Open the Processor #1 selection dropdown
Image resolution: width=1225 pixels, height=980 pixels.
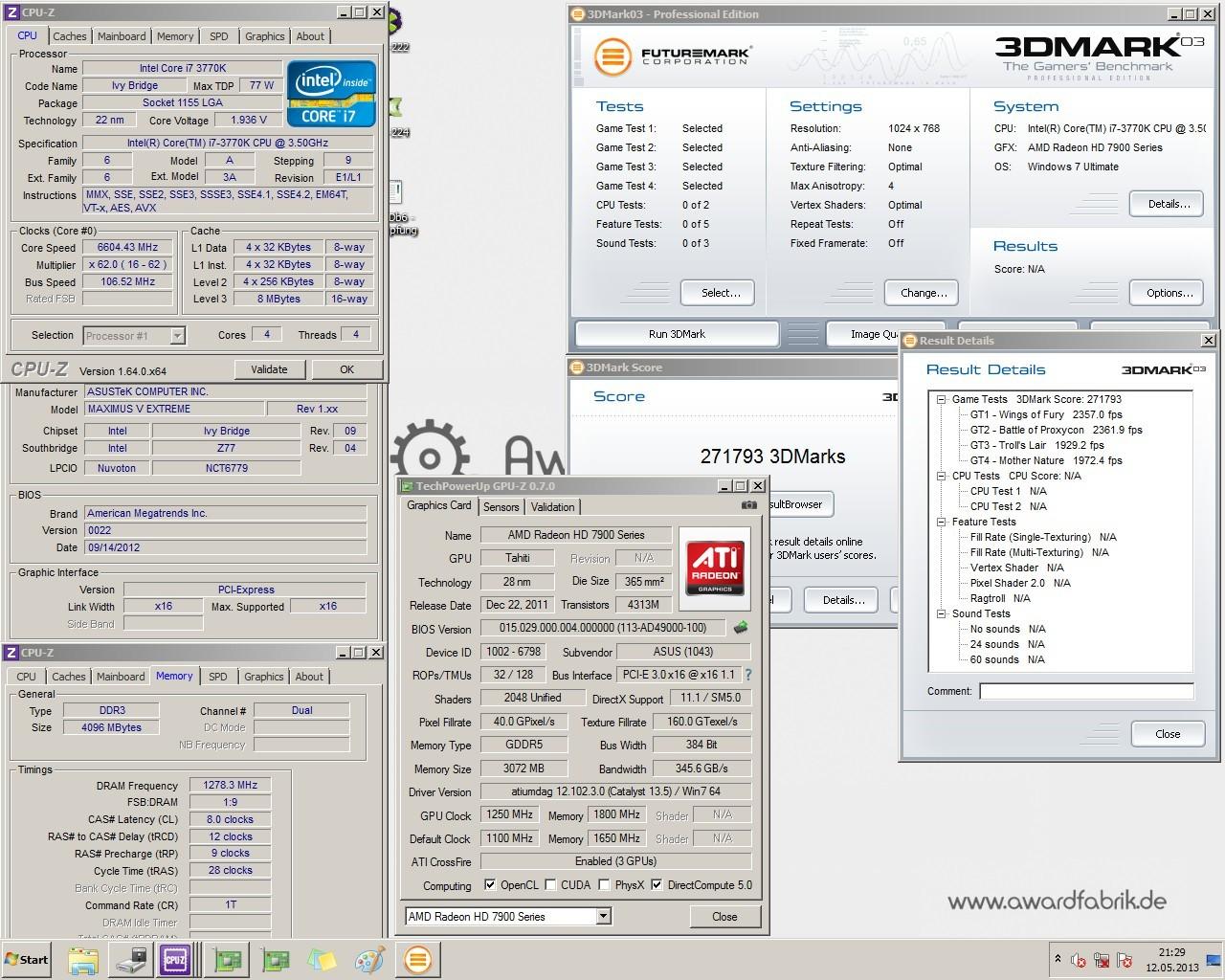177,335
